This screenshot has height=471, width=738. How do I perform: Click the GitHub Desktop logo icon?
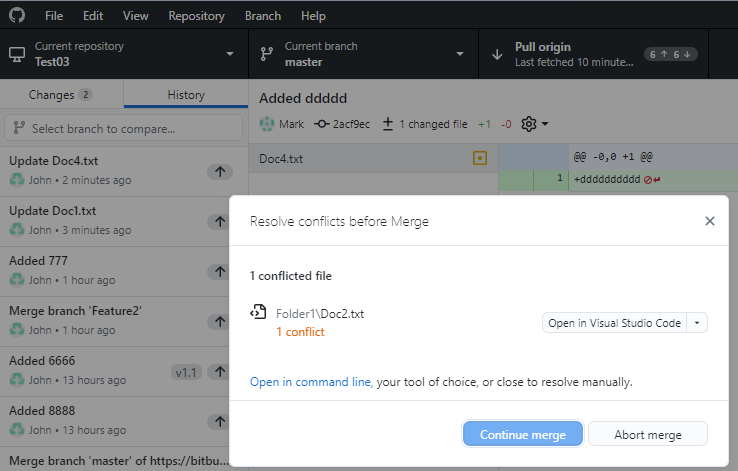(x=17, y=16)
